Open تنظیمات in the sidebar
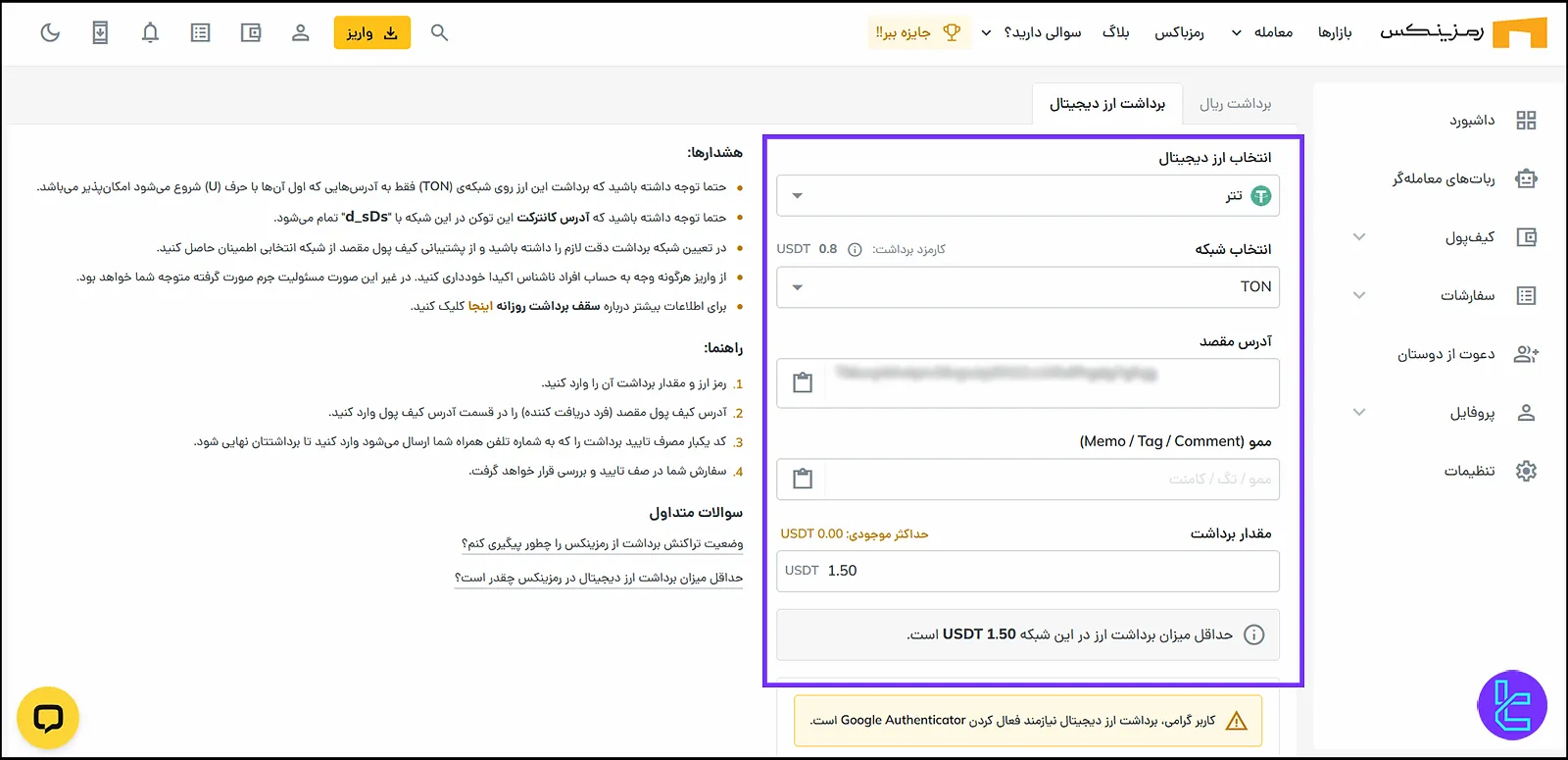The image size is (1568, 760). [x=1469, y=471]
